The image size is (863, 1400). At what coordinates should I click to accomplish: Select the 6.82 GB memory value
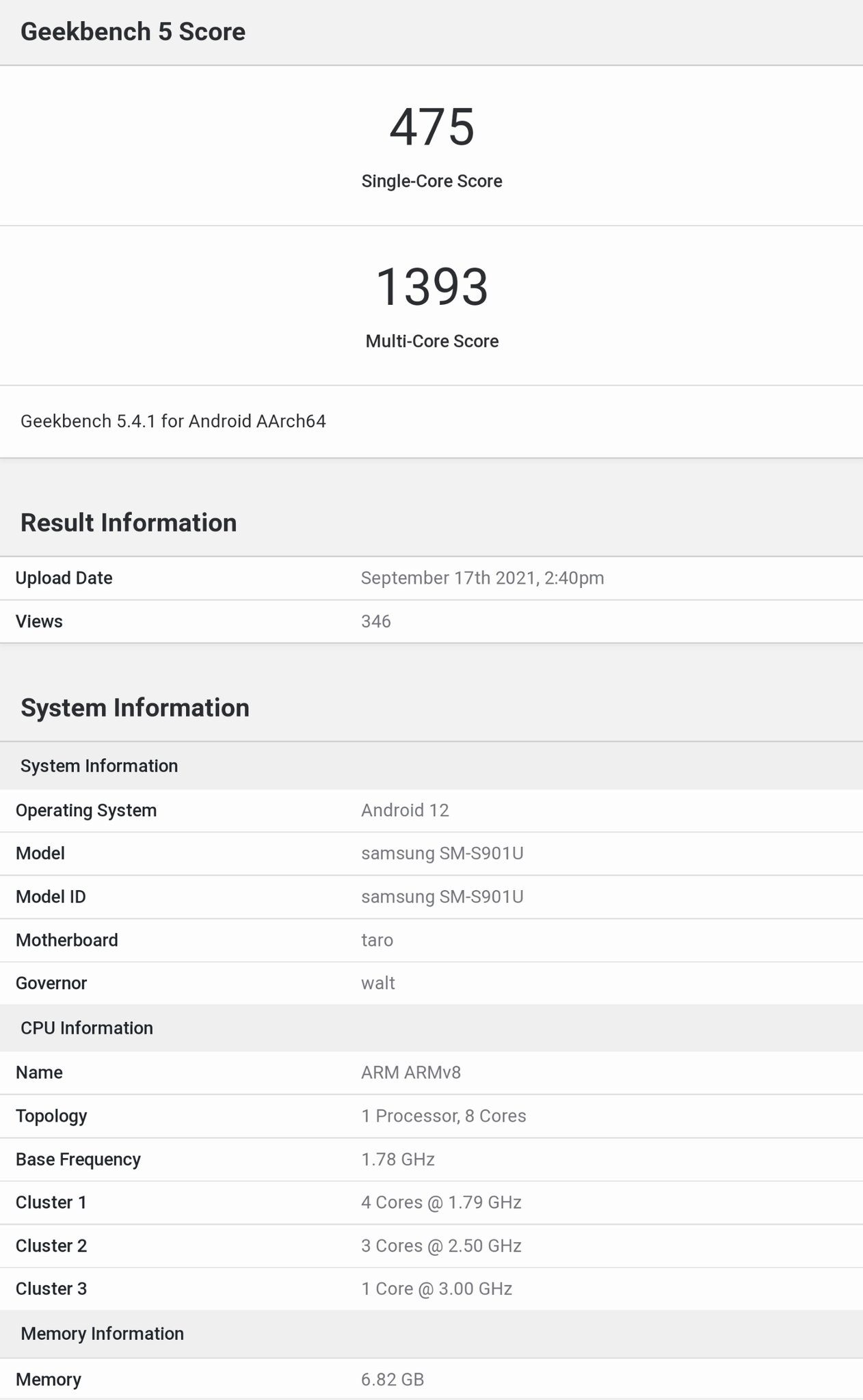393,1380
